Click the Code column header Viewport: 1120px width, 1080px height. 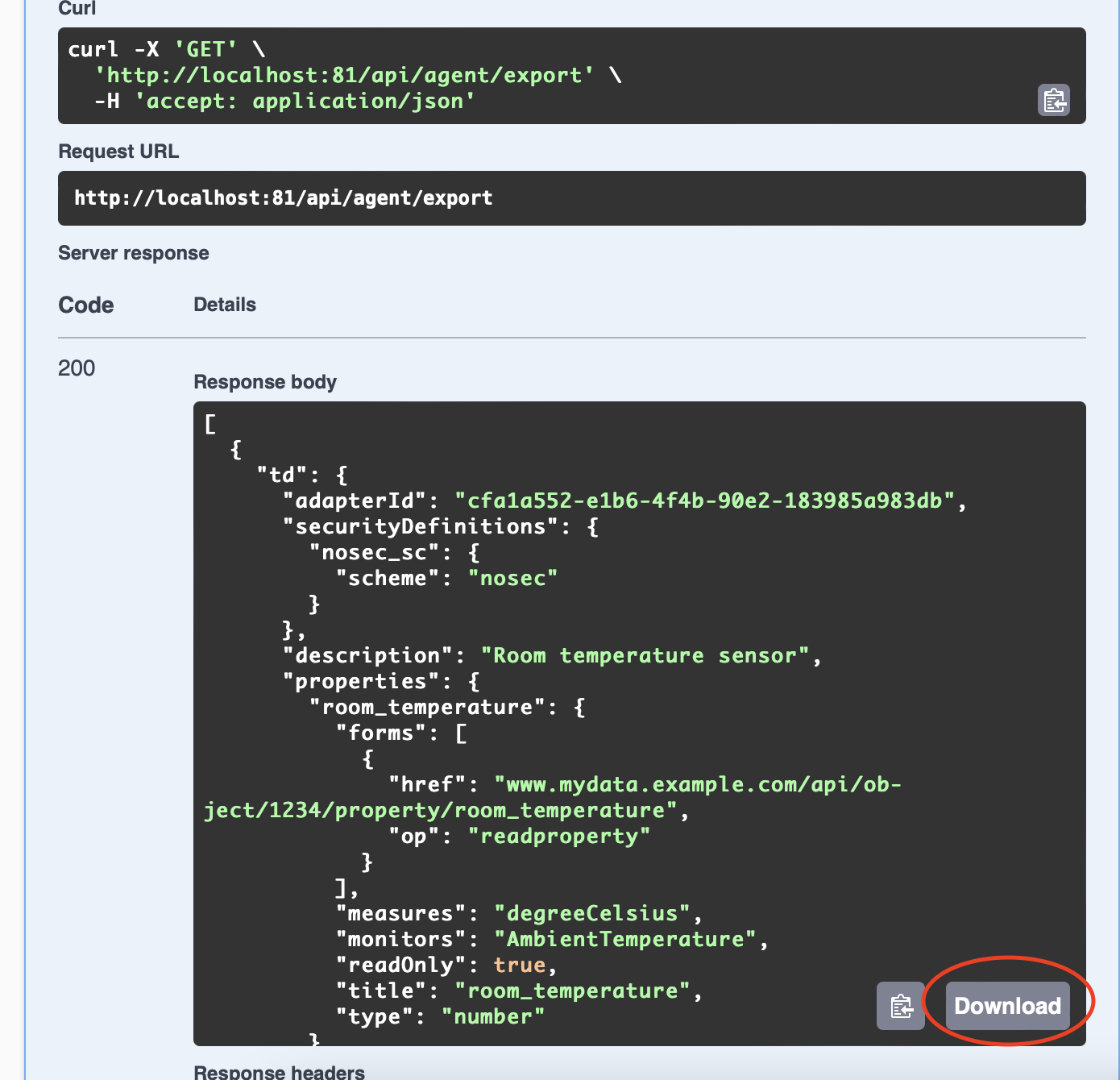tap(86, 305)
